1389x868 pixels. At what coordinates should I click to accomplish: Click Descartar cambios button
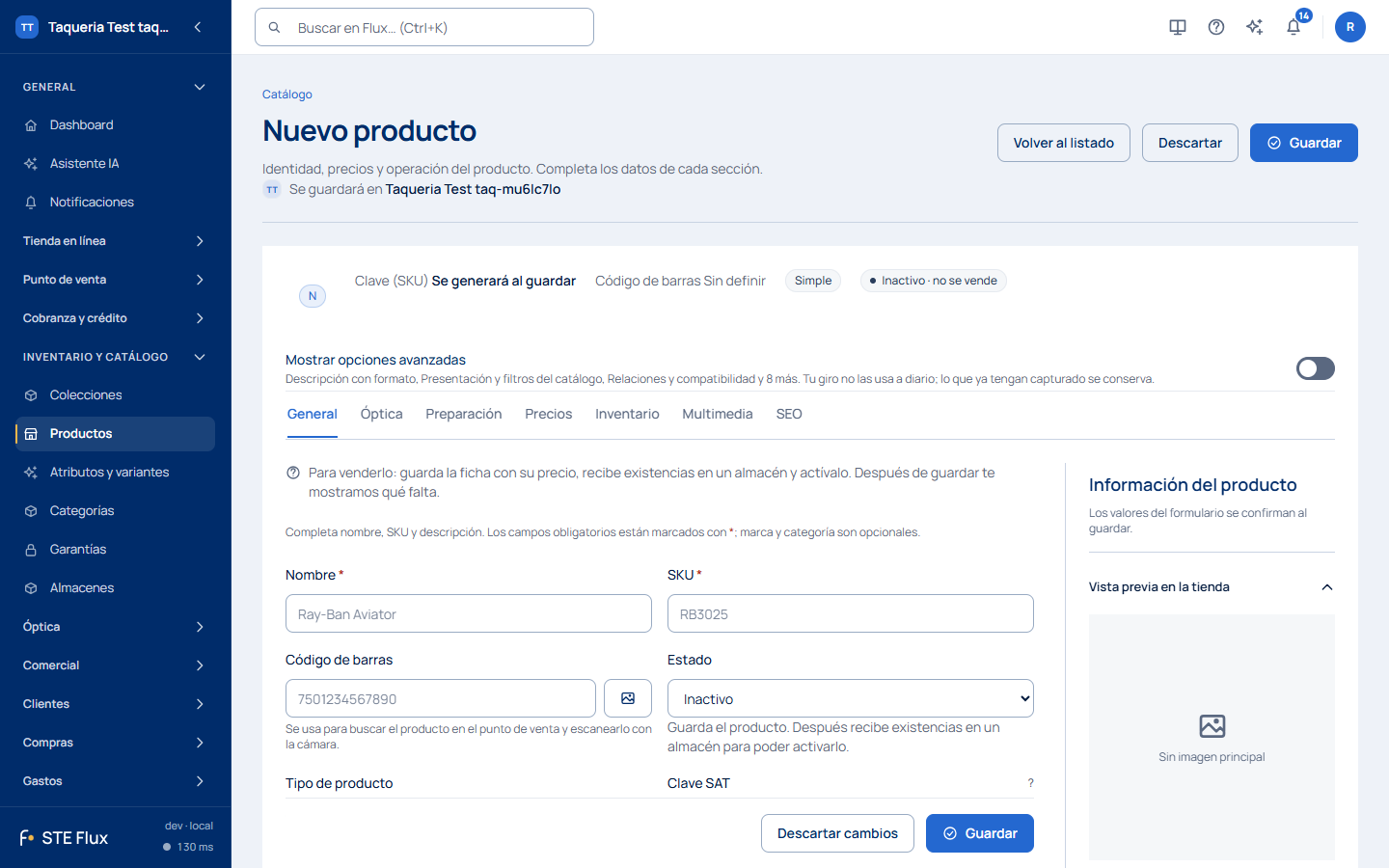[x=837, y=833]
